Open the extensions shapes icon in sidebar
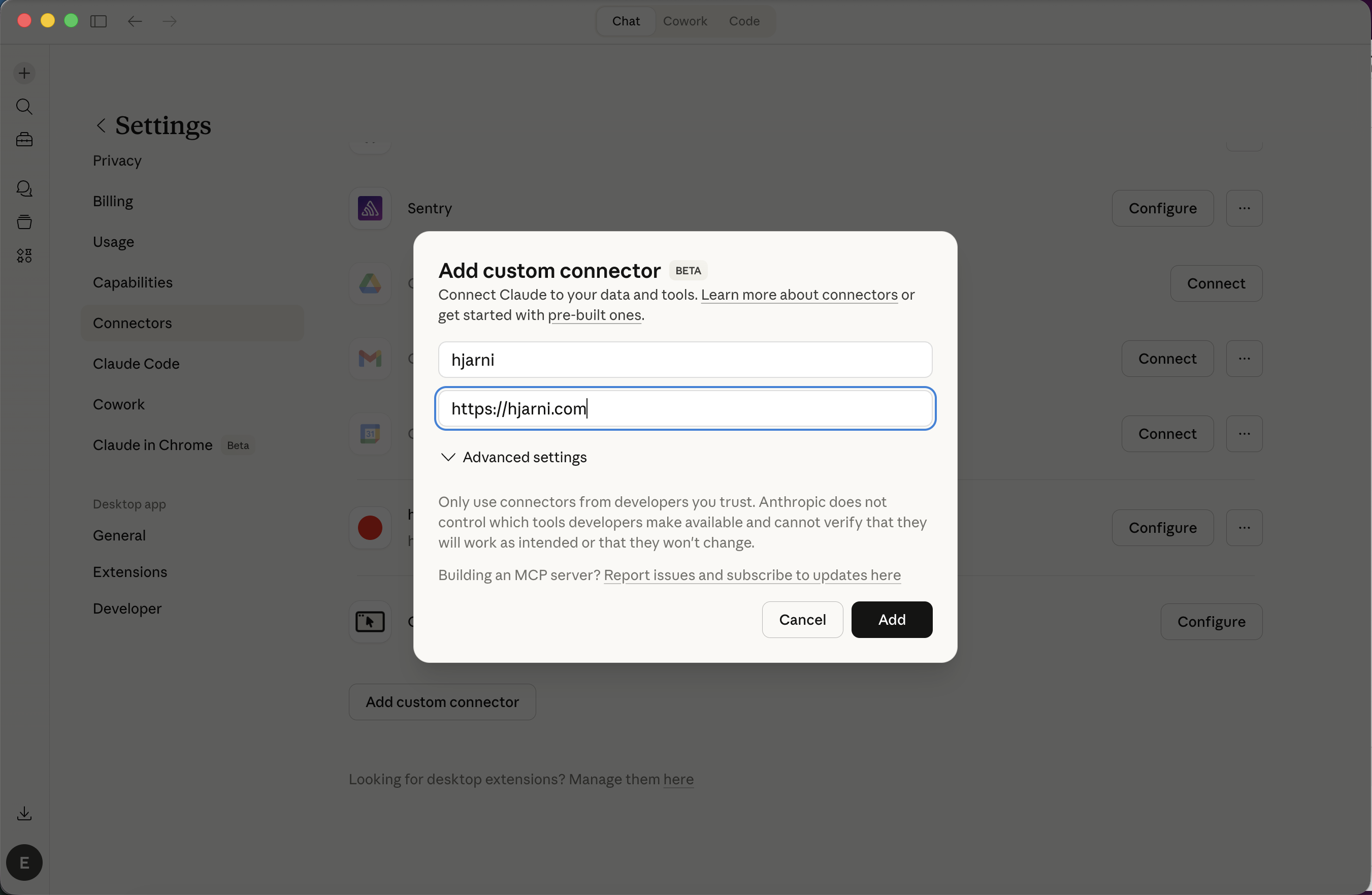 24,255
